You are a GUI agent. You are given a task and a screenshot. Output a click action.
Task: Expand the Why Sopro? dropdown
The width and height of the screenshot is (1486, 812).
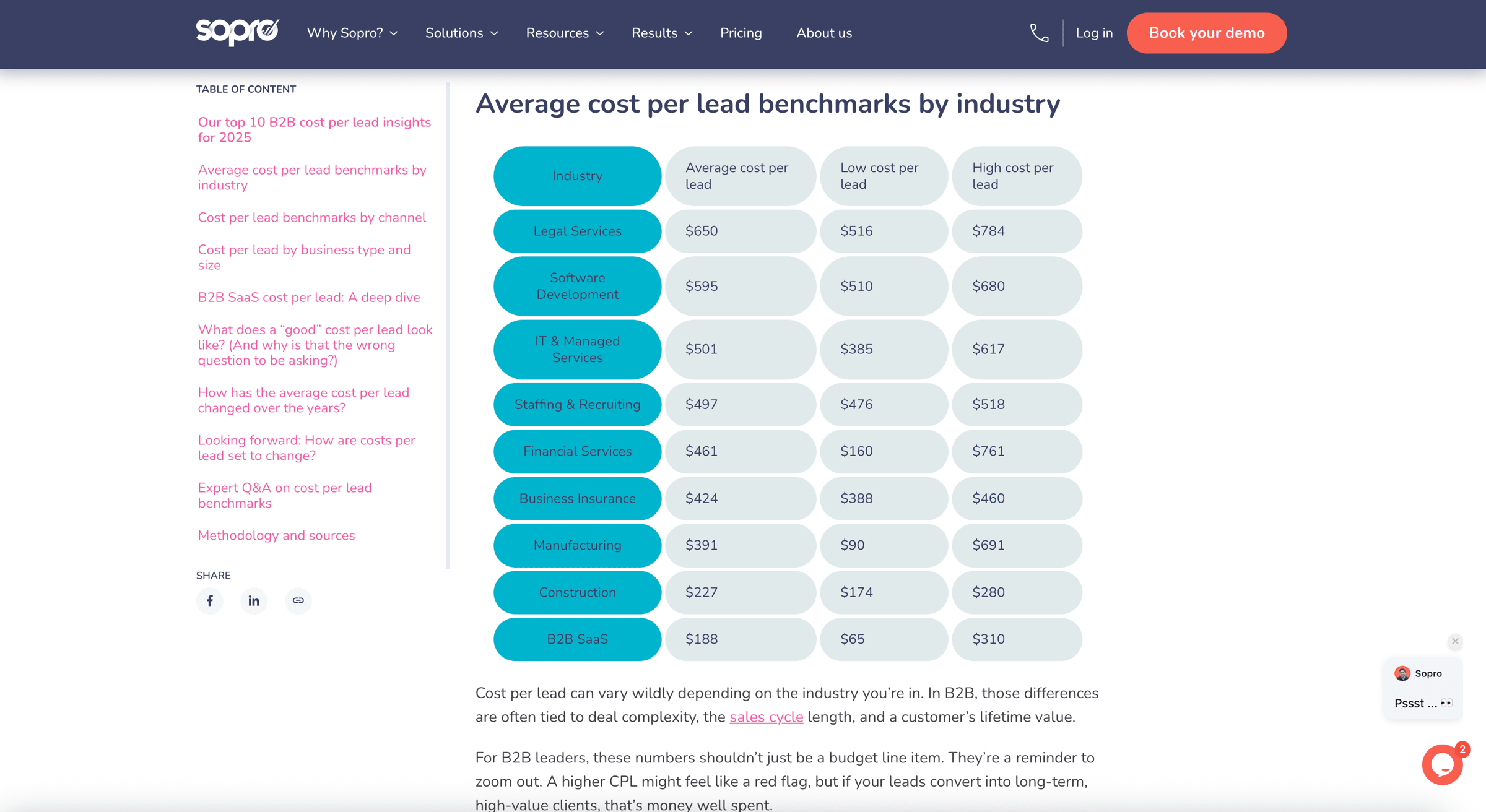click(352, 33)
